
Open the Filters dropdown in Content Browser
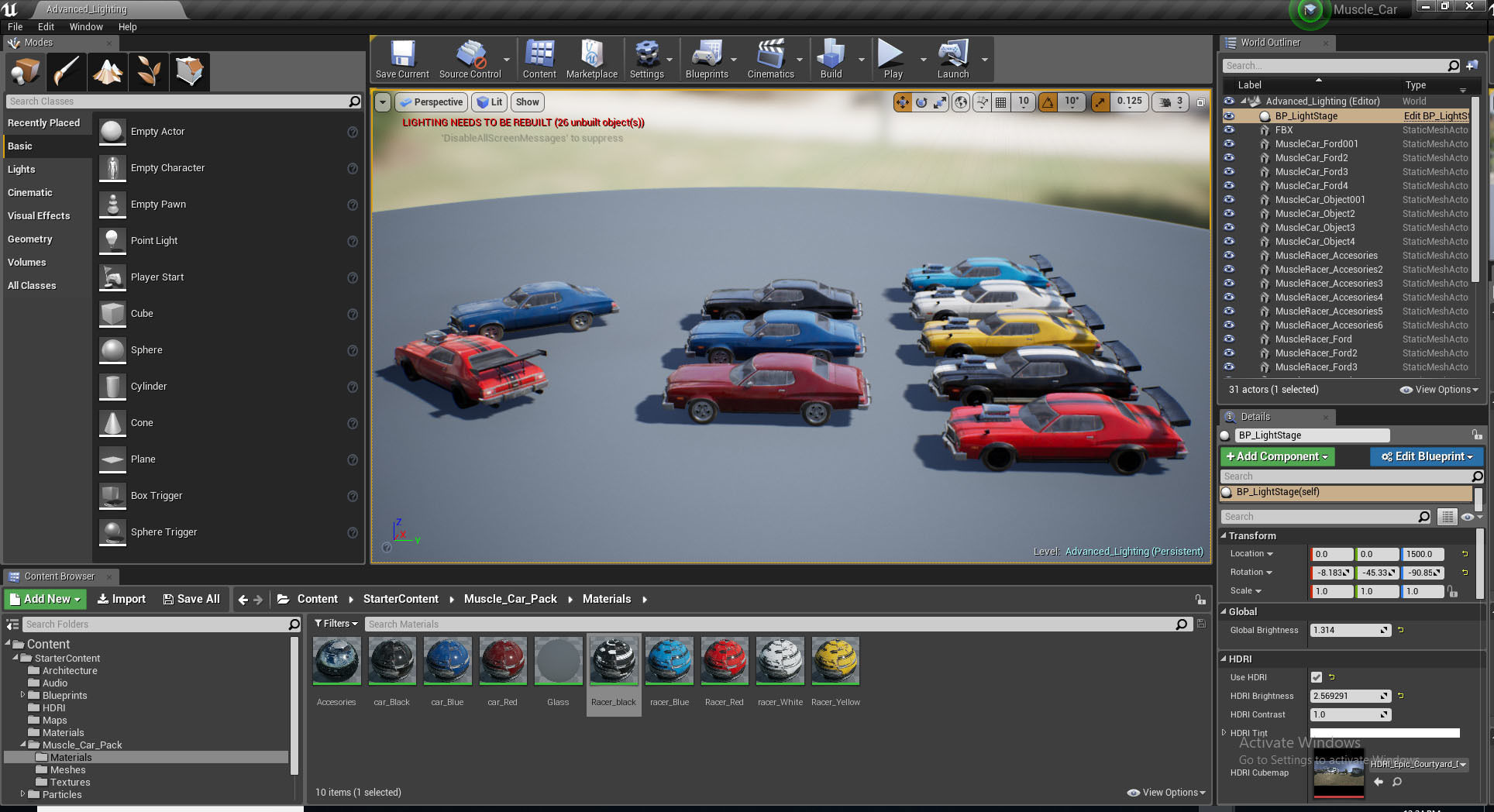pos(336,624)
